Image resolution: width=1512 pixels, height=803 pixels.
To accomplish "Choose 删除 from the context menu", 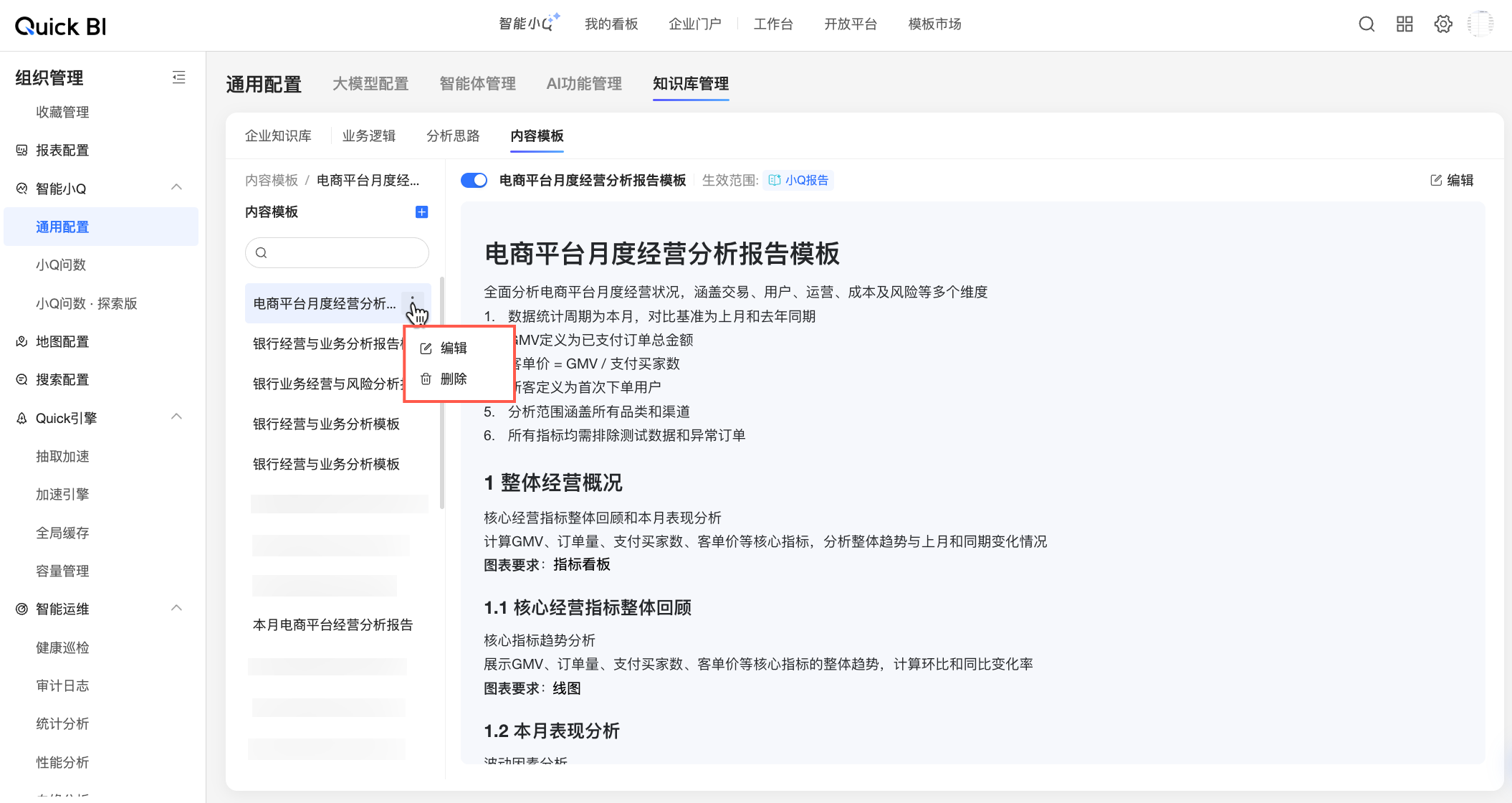I will [453, 379].
